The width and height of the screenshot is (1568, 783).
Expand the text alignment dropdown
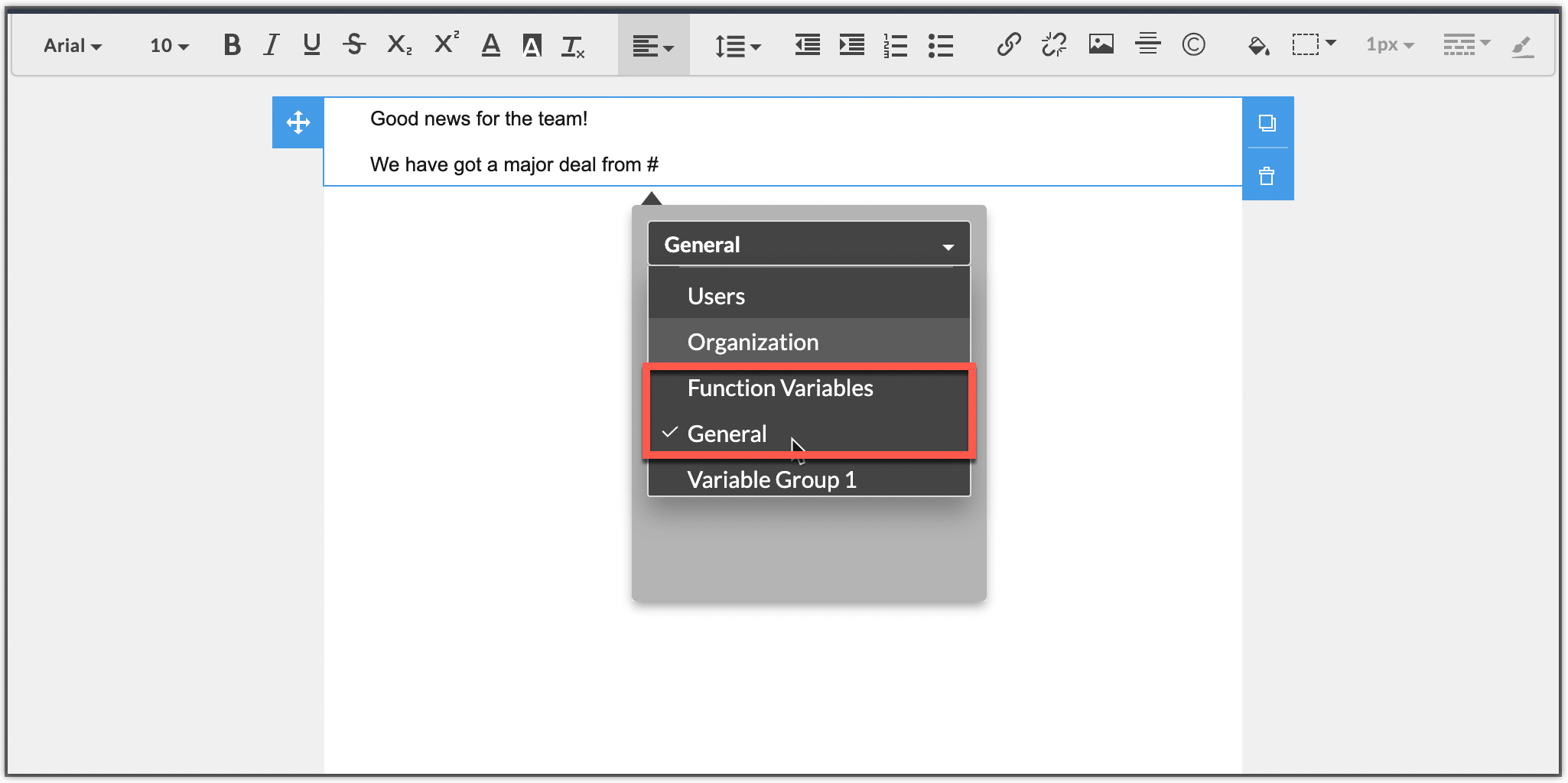(653, 47)
